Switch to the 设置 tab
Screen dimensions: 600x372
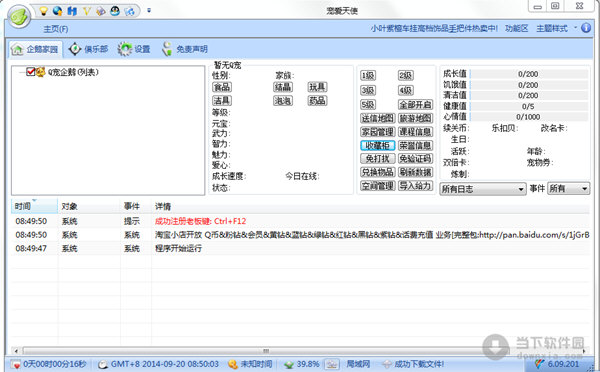(x=134, y=49)
